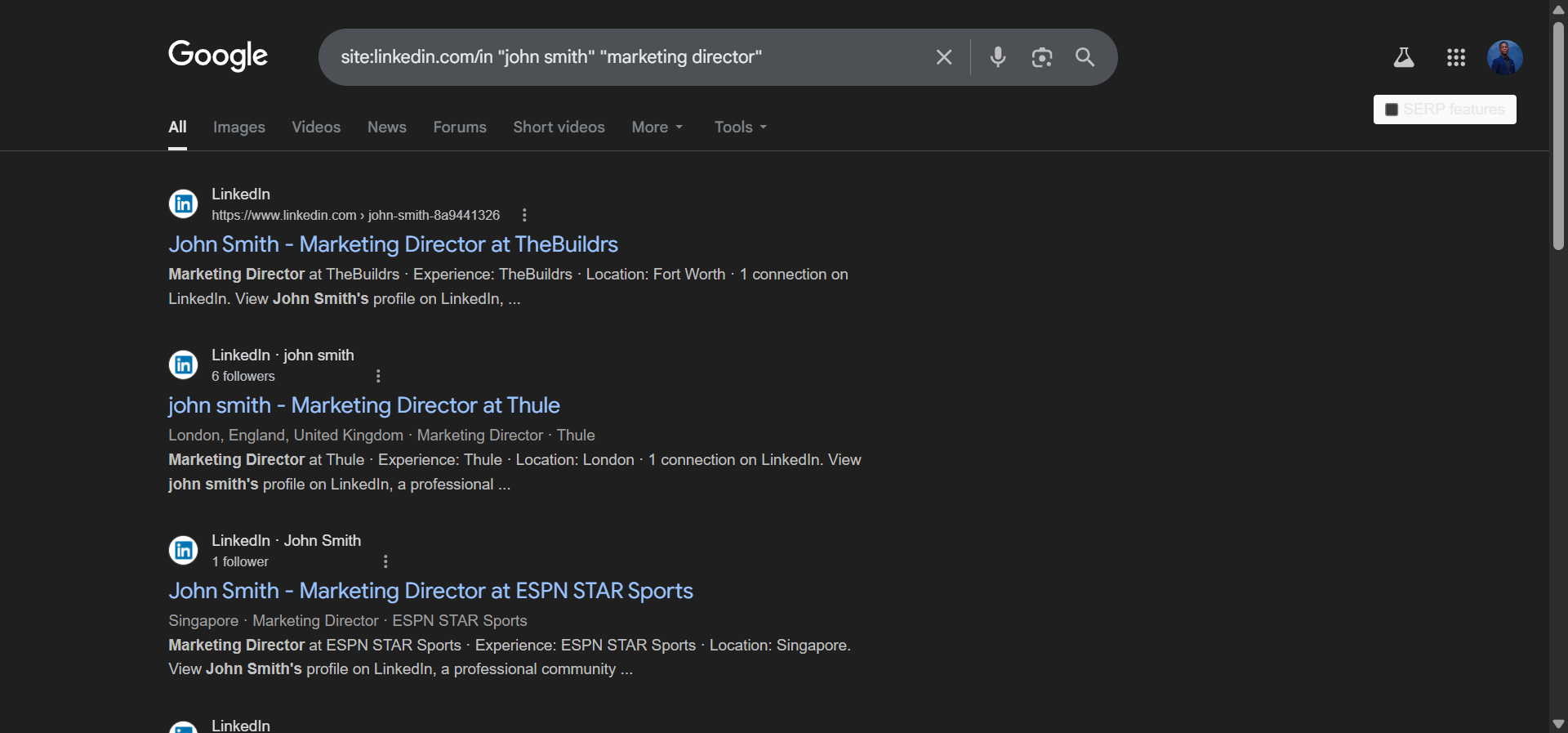Viewport: 1568px width, 733px height.
Task: Open john smith - Marketing Director at Thule
Action: (x=363, y=405)
